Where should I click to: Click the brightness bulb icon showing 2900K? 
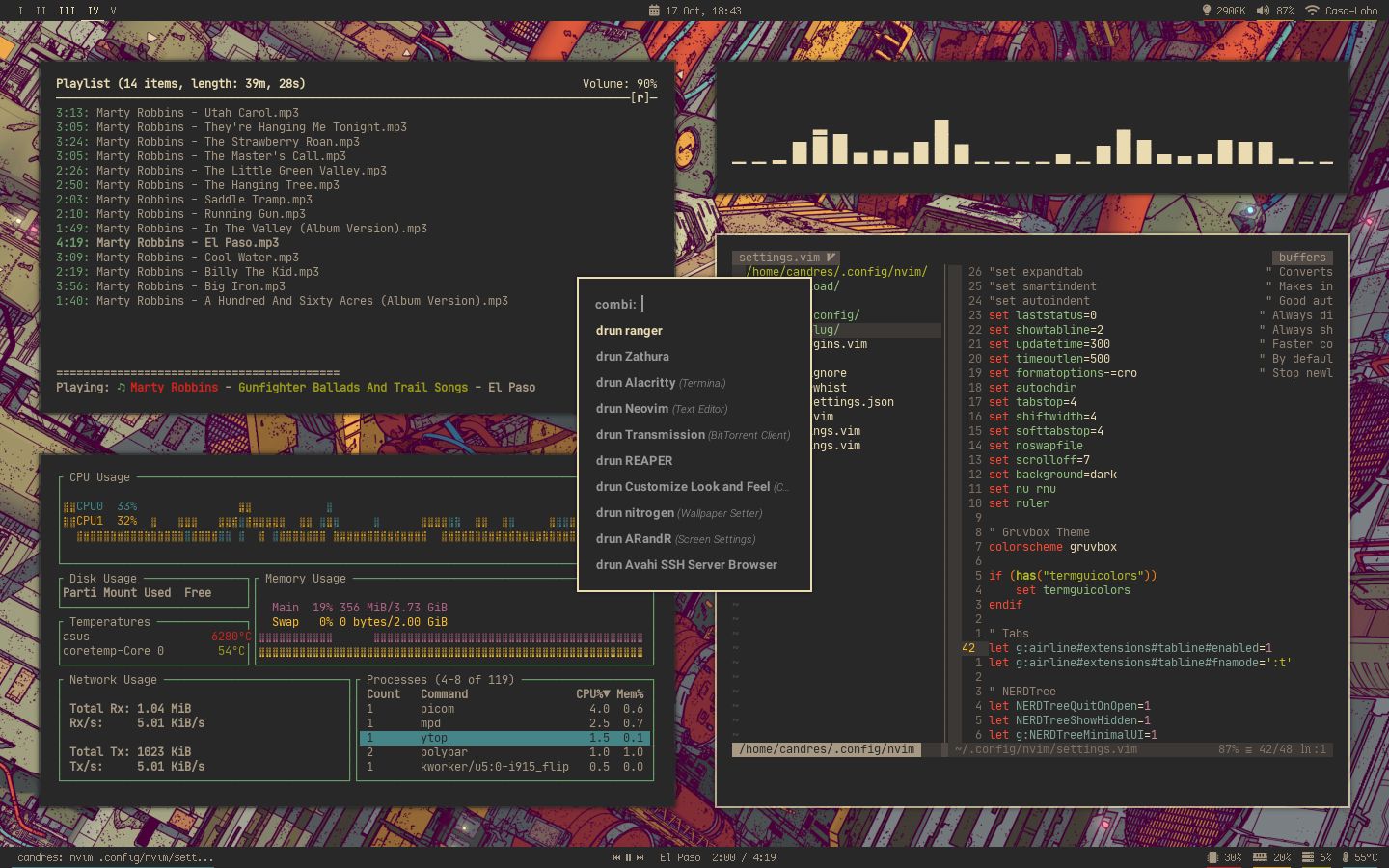1207,10
